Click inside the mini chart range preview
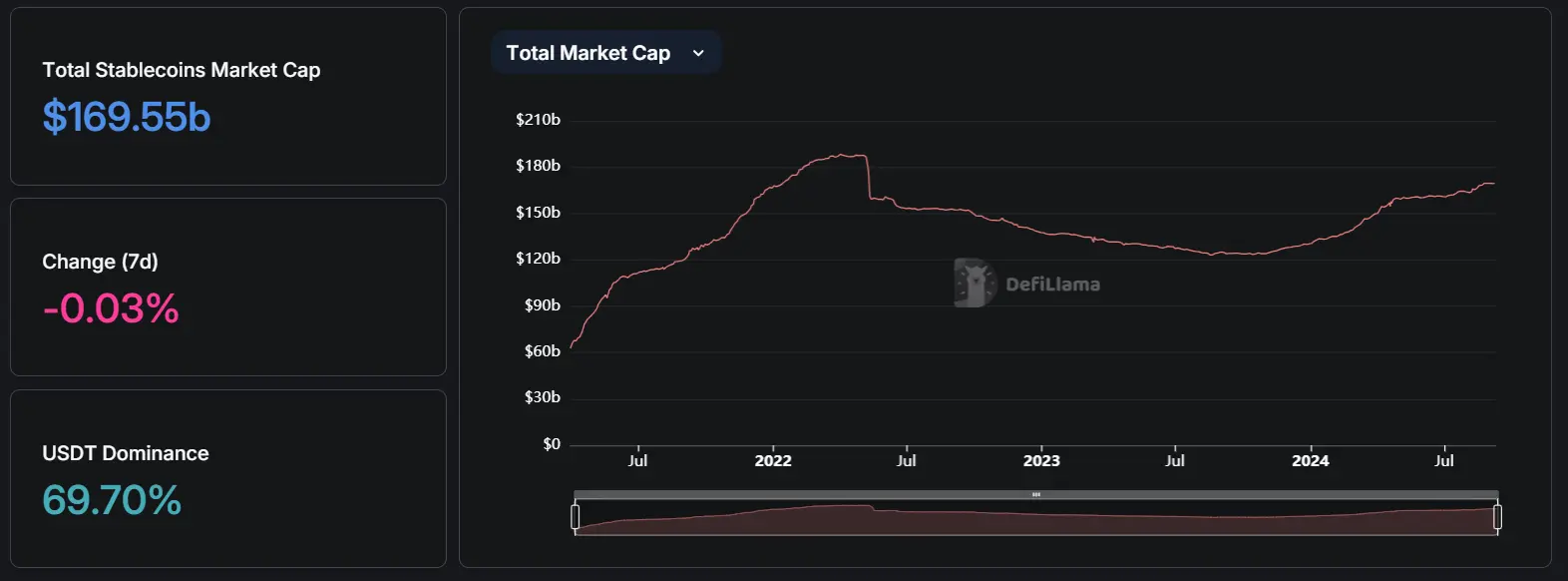This screenshot has height=581, width=1568. [x=1036, y=519]
